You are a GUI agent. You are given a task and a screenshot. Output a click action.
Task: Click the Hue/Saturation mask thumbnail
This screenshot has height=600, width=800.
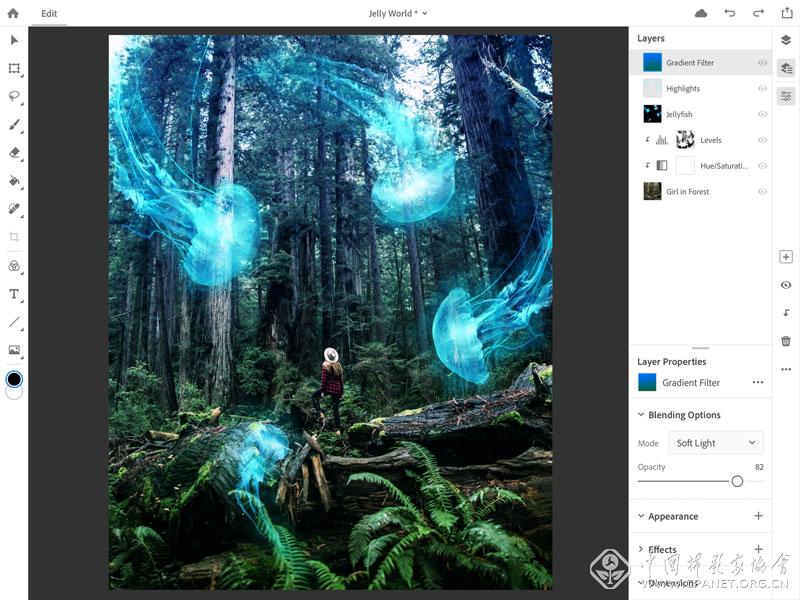685,166
